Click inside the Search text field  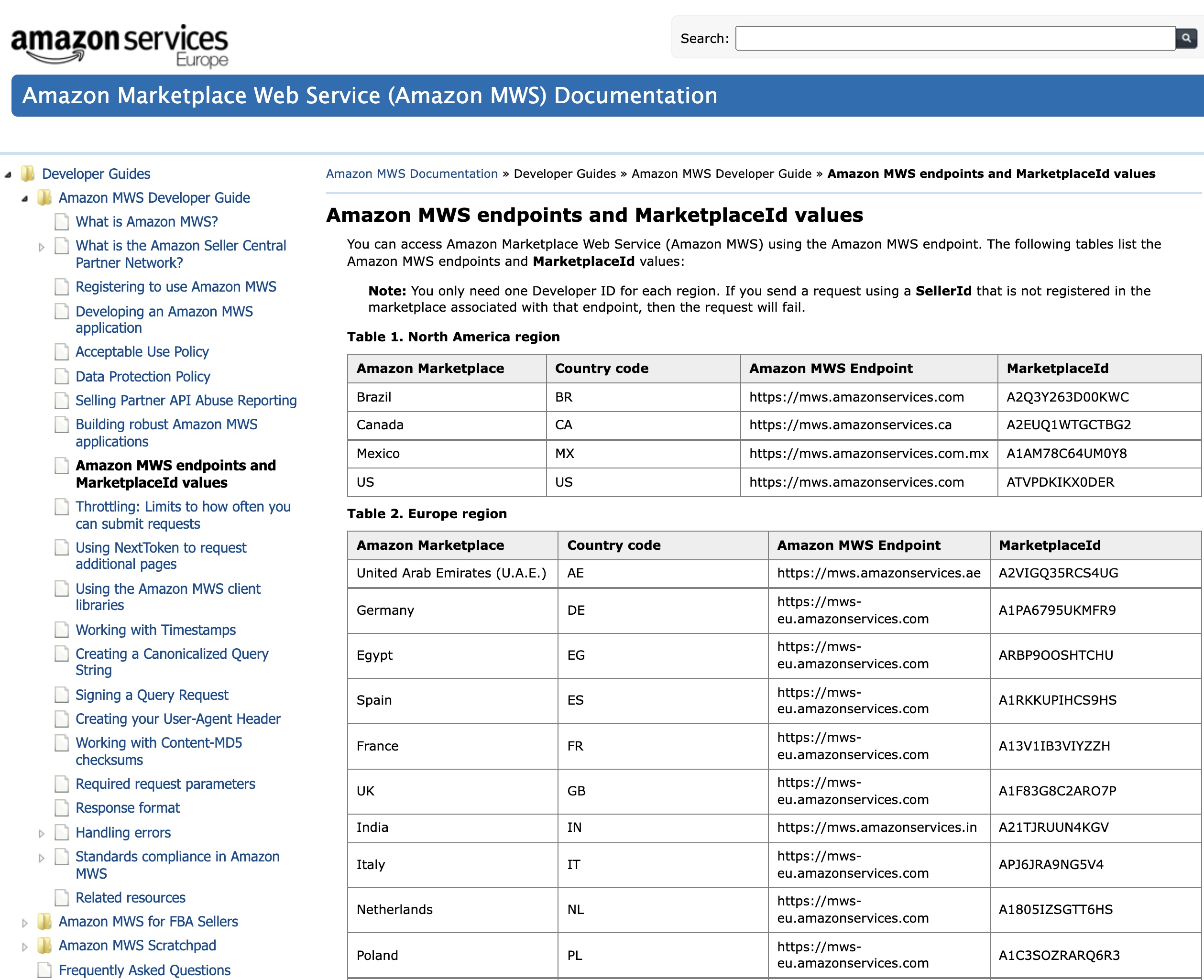(x=955, y=38)
